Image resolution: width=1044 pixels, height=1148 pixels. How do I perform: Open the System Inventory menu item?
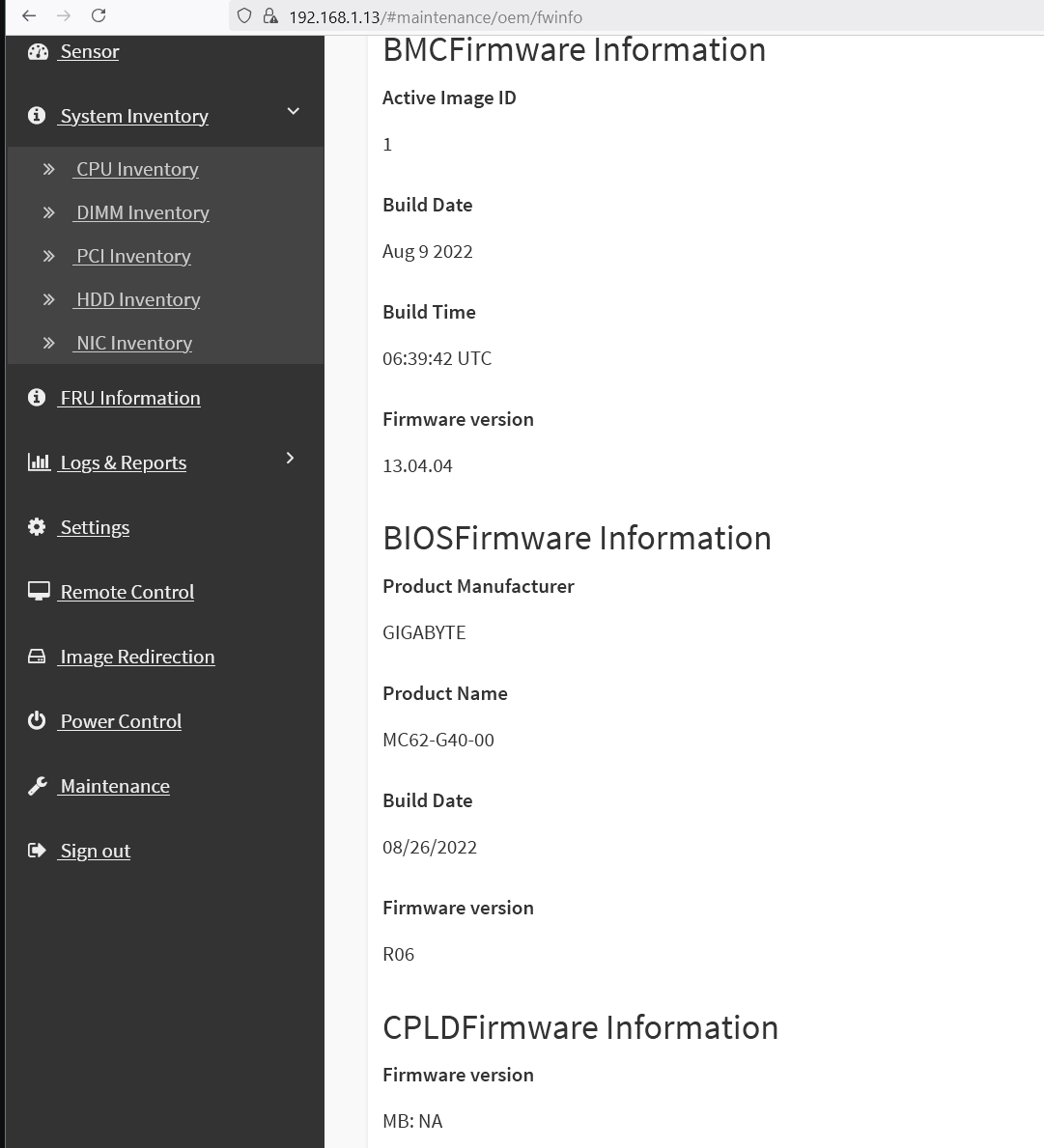point(134,116)
